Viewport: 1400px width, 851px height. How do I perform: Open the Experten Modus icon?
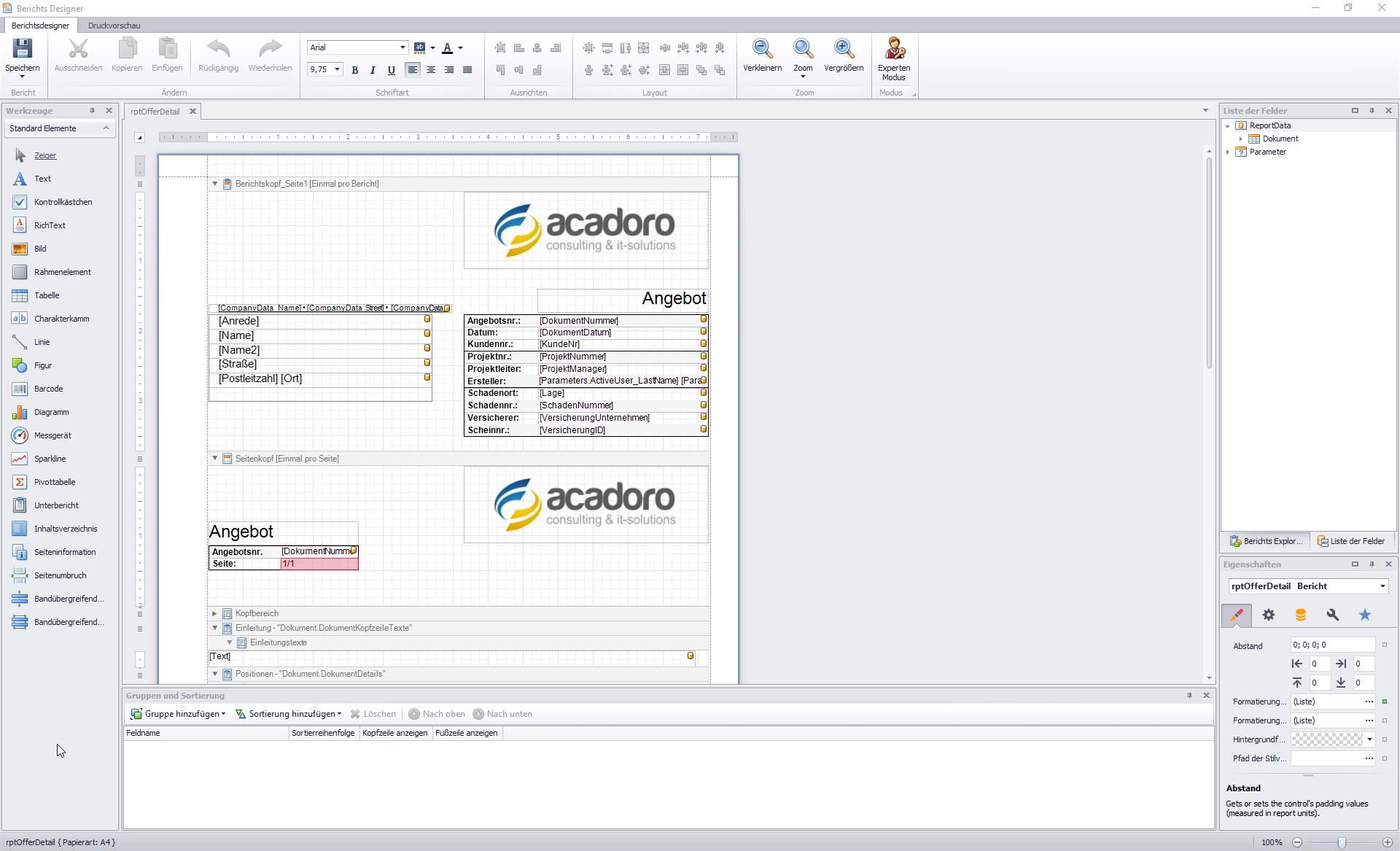pyautogui.click(x=894, y=49)
